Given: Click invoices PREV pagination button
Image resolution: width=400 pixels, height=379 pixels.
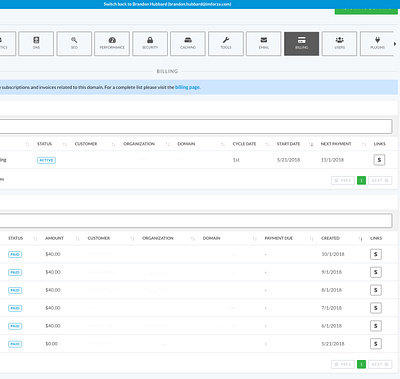Looking at the screenshot, I should 343,364.
